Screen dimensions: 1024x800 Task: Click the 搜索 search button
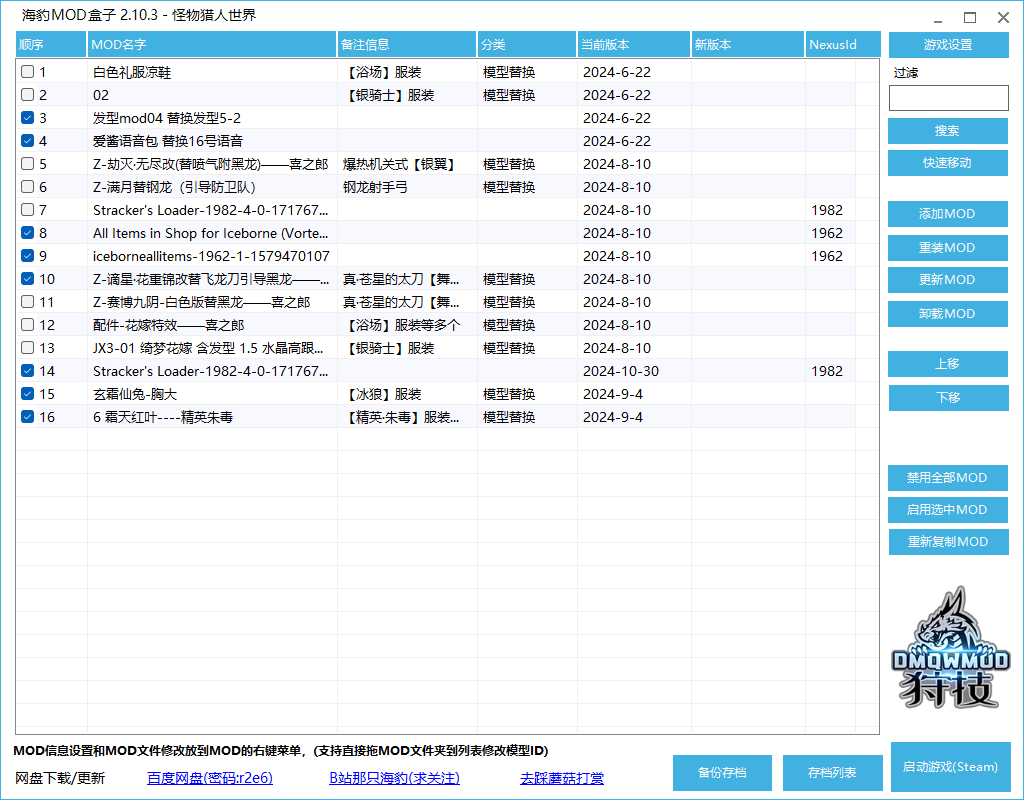pos(948,131)
